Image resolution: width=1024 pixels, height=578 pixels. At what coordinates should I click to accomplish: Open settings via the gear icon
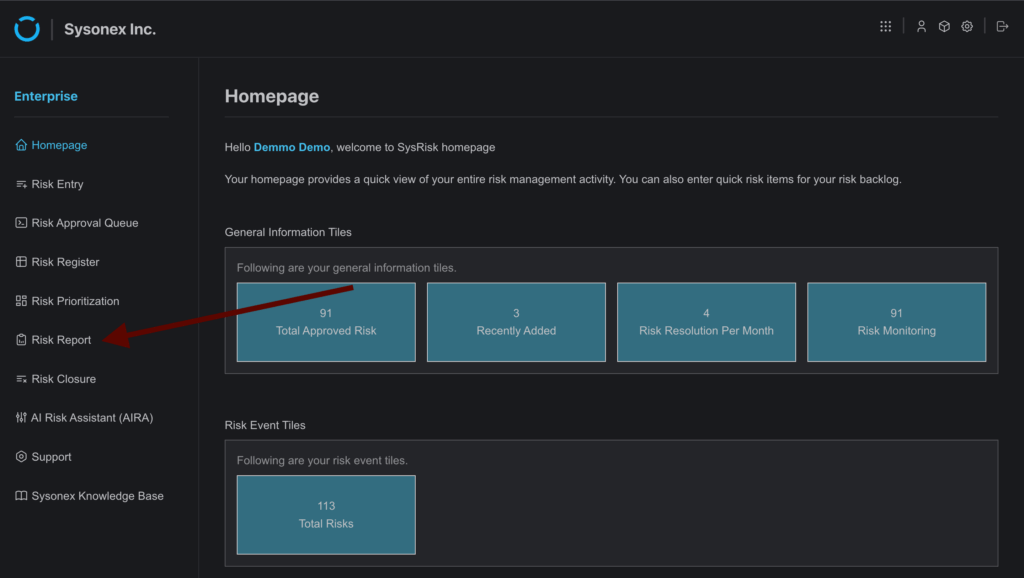(967, 27)
